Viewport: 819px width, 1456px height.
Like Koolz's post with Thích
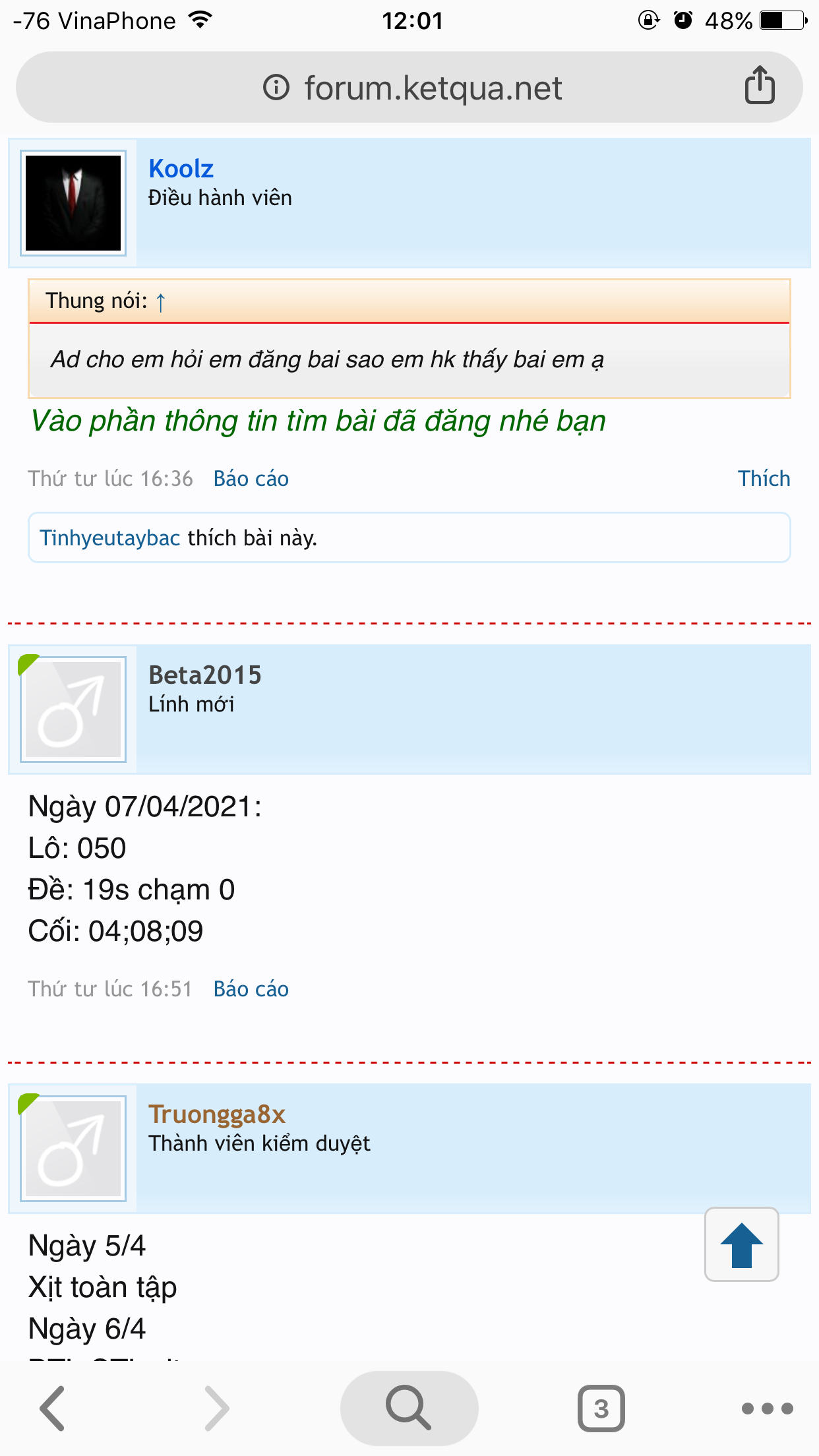(x=764, y=479)
